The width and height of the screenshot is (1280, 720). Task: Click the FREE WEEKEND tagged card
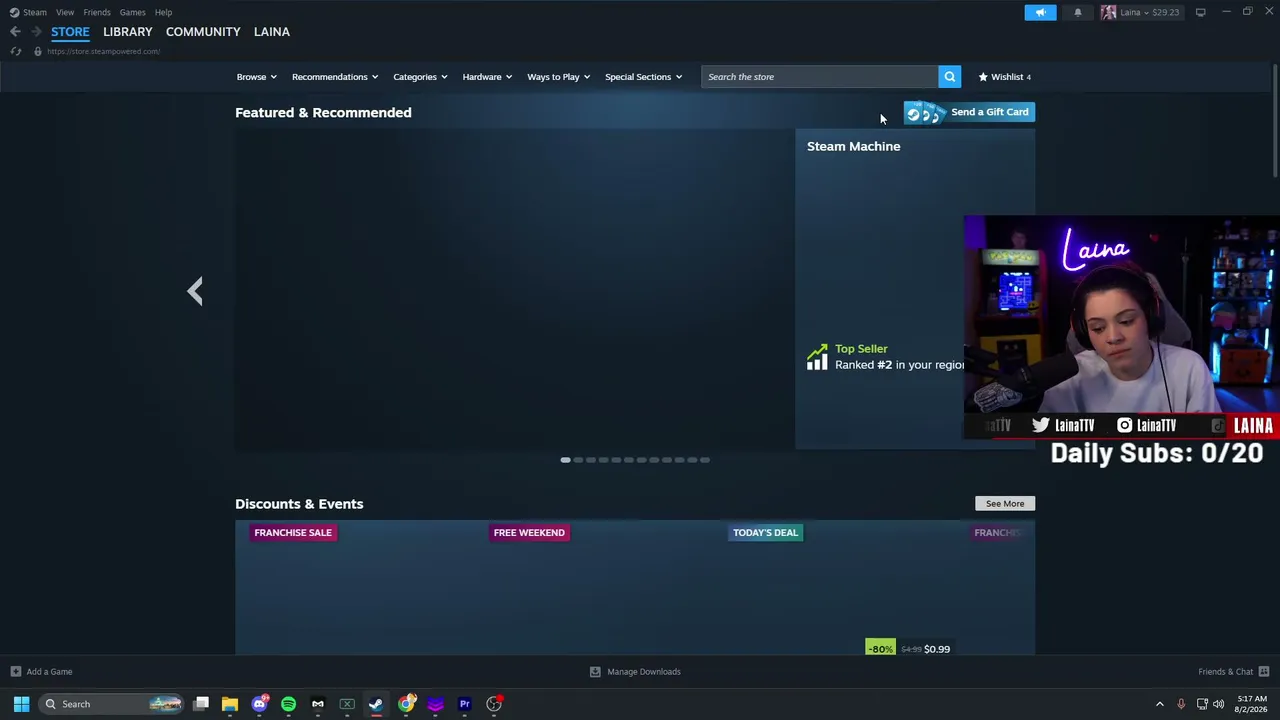tap(530, 533)
